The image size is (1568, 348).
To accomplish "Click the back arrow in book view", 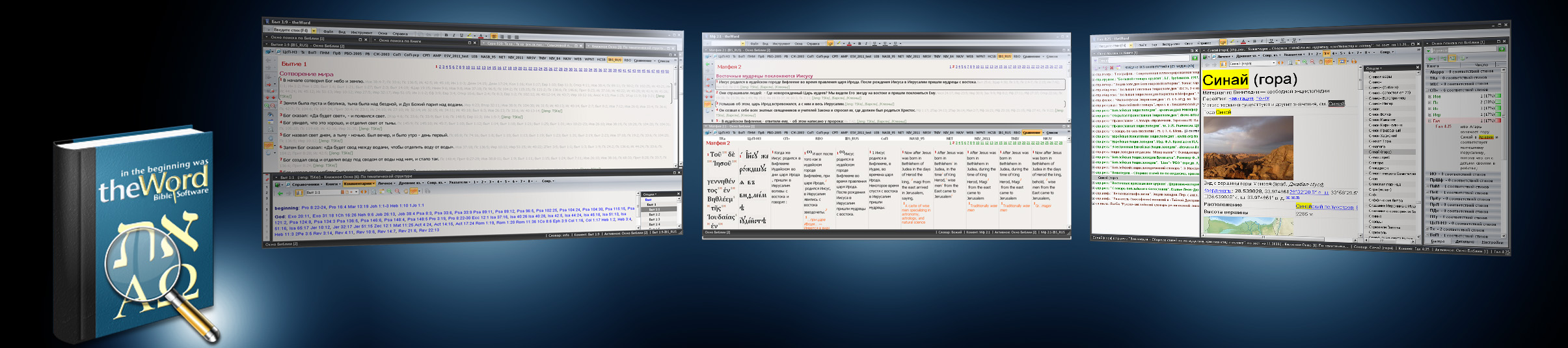I will click(280, 193).
